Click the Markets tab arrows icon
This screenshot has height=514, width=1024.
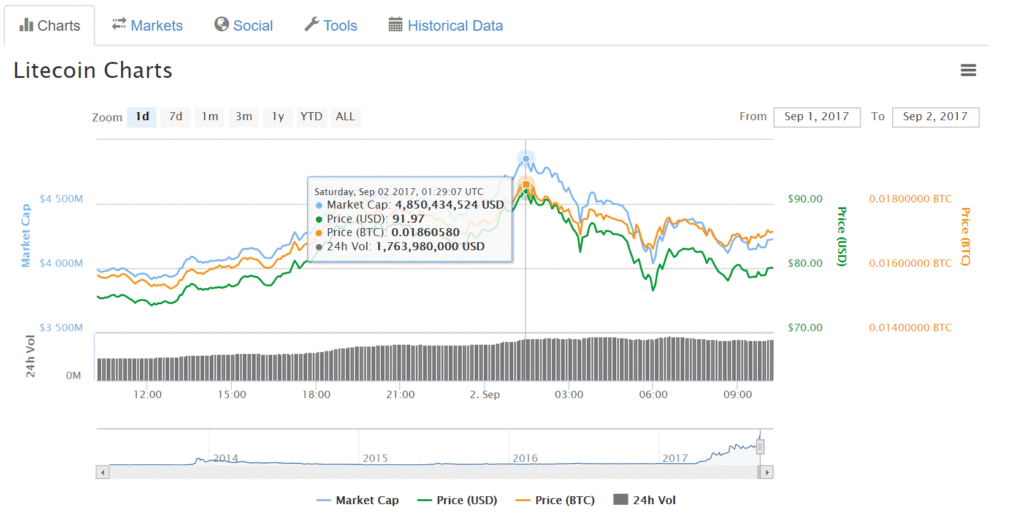[x=119, y=24]
